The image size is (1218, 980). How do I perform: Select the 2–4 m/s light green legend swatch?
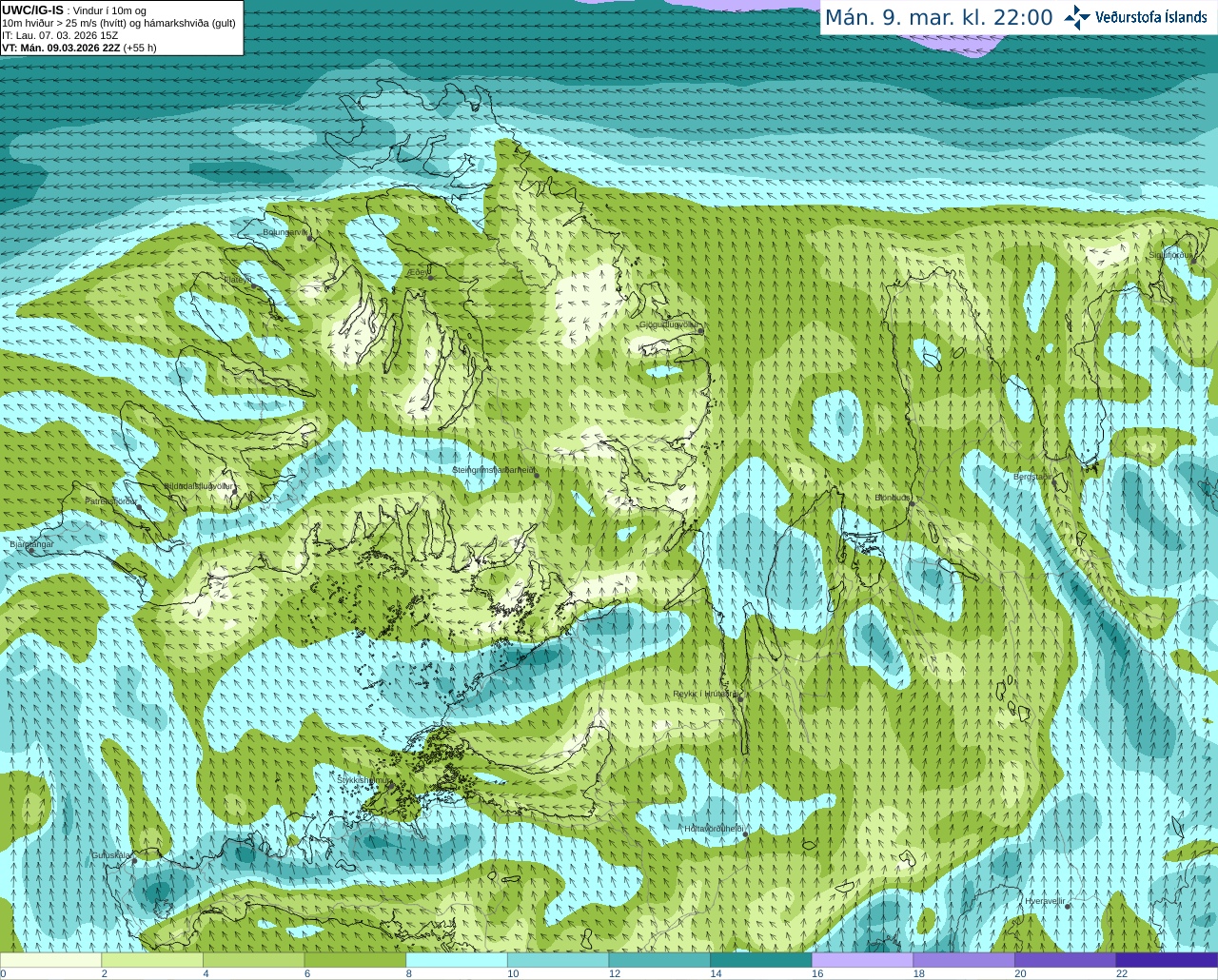pyautogui.click(x=152, y=960)
